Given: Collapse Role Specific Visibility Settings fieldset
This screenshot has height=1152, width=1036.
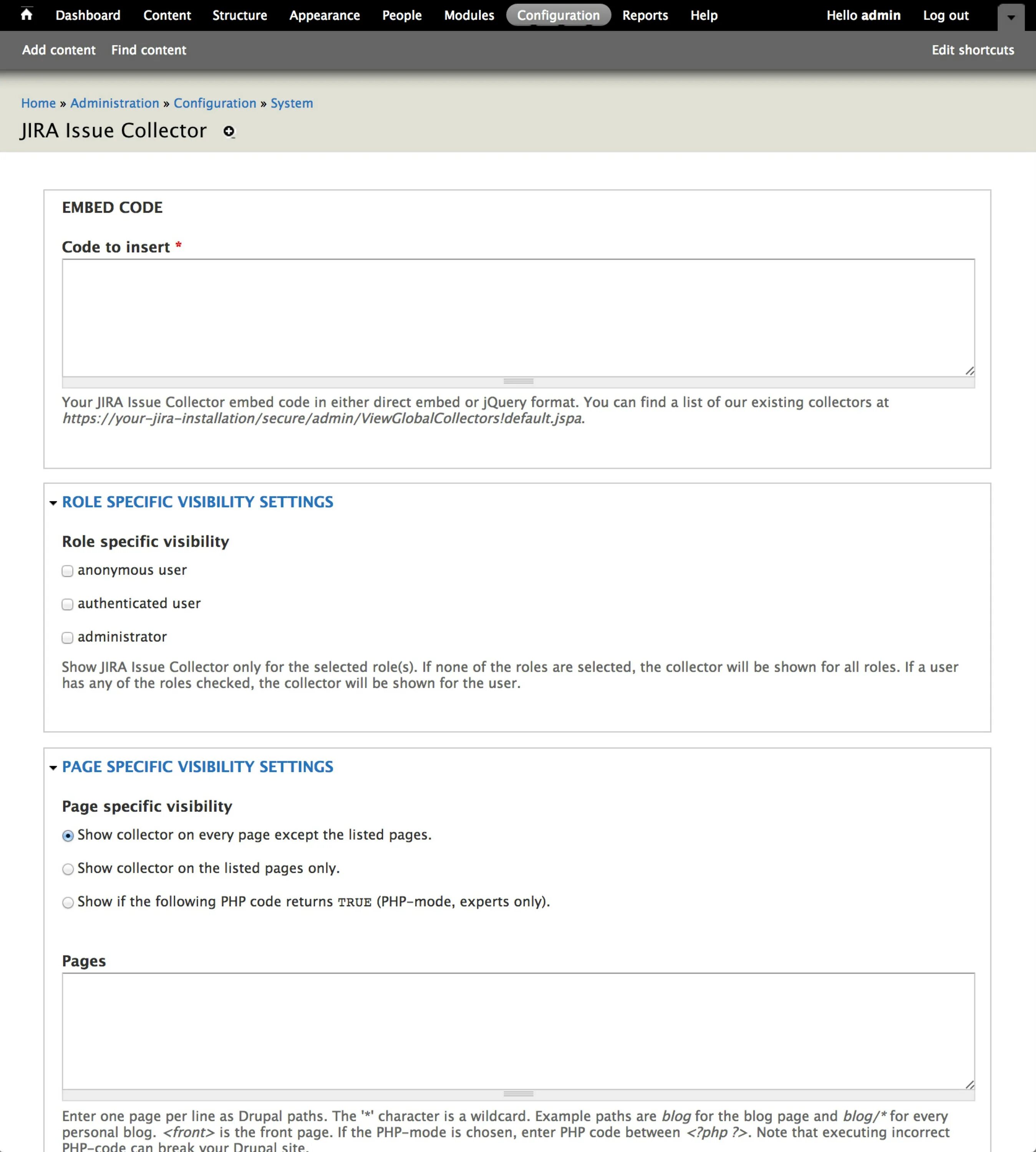Looking at the screenshot, I should click(x=197, y=502).
